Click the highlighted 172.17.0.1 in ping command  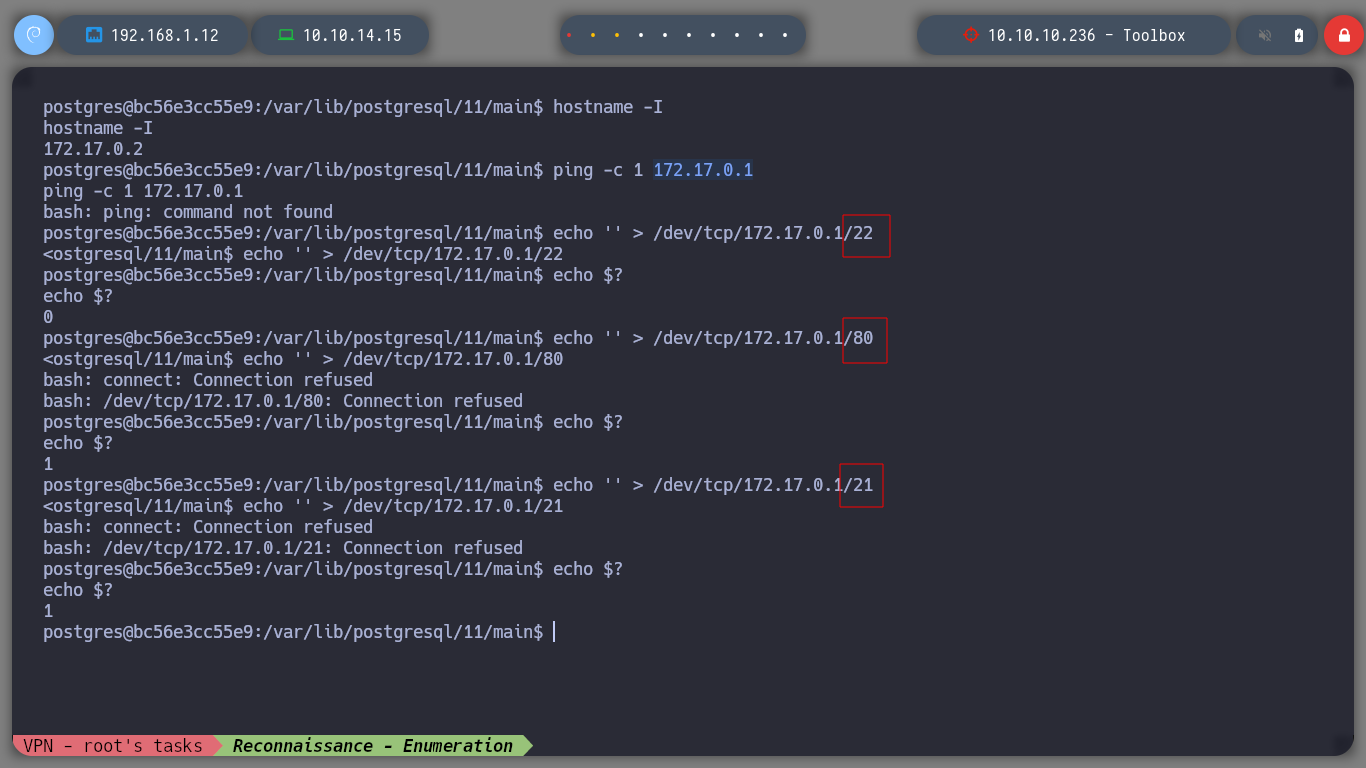703,170
